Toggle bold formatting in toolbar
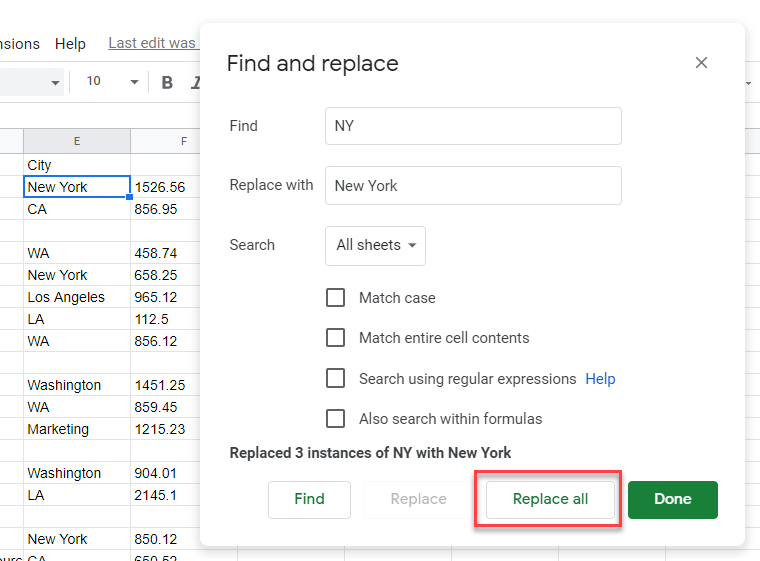This screenshot has height=561, width=760. pos(167,82)
